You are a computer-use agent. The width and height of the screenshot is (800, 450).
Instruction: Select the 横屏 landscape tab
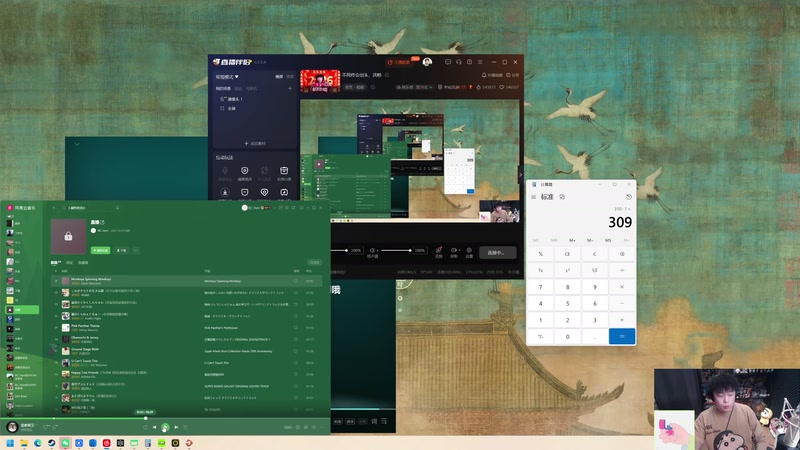tap(279, 77)
